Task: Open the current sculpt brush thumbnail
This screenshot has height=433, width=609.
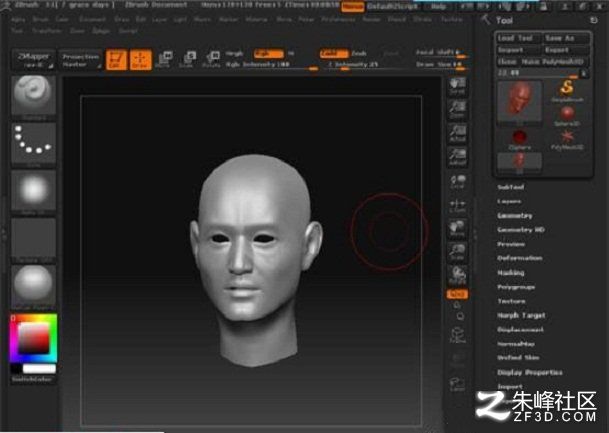Action: [33, 98]
